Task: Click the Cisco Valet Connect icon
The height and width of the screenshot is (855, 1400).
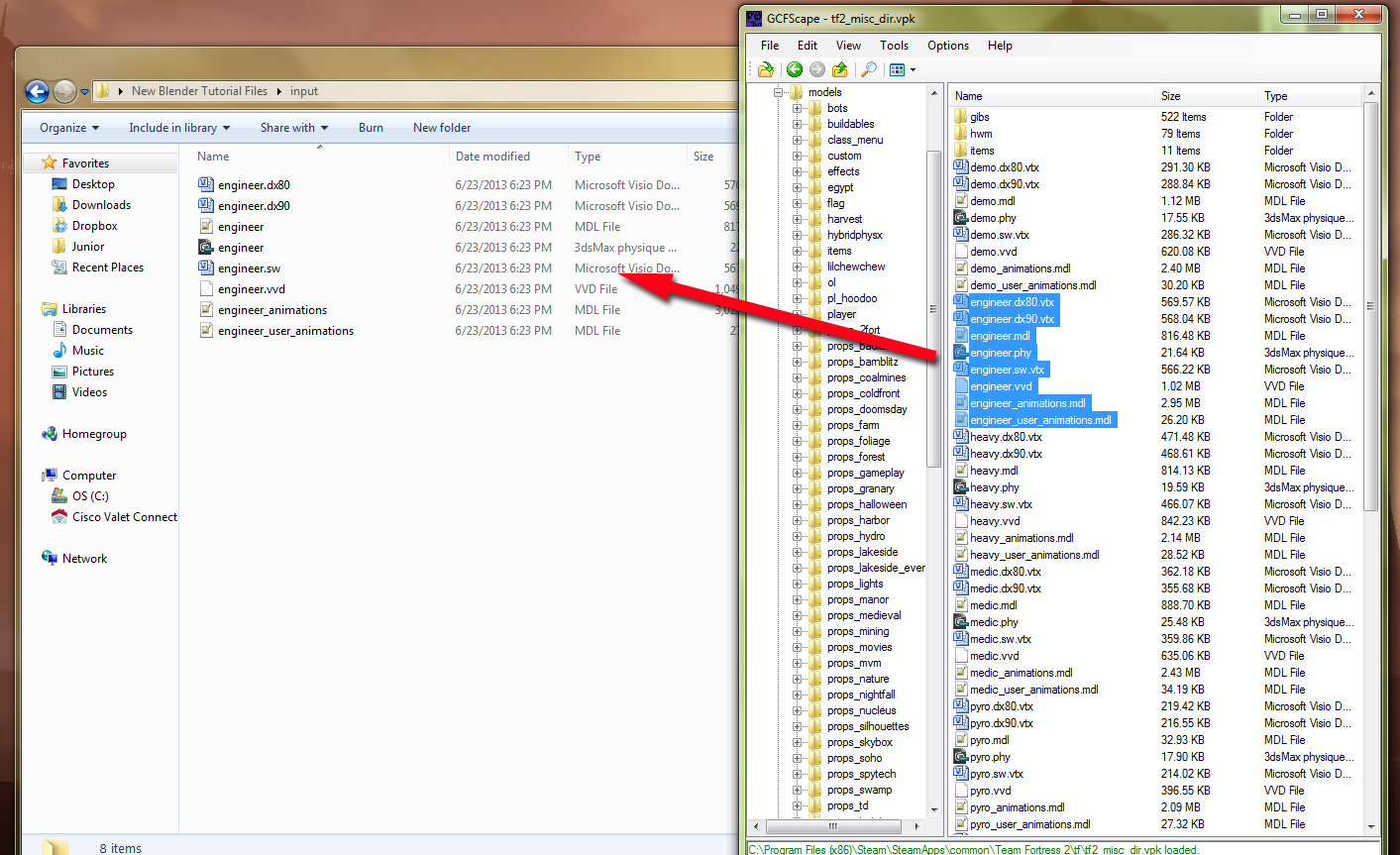Action: tap(59, 516)
